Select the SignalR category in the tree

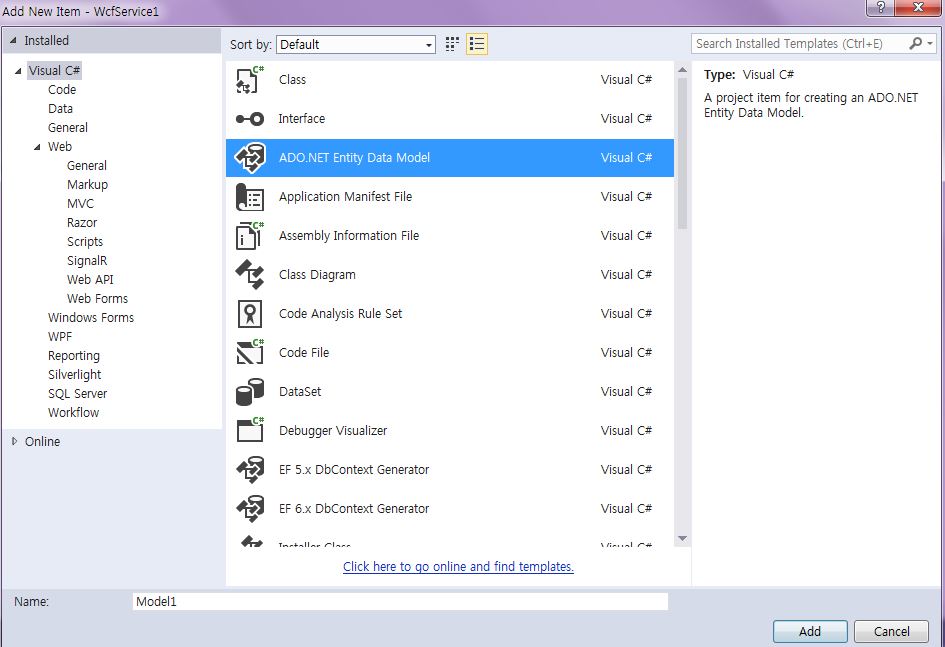click(x=87, y=261)
